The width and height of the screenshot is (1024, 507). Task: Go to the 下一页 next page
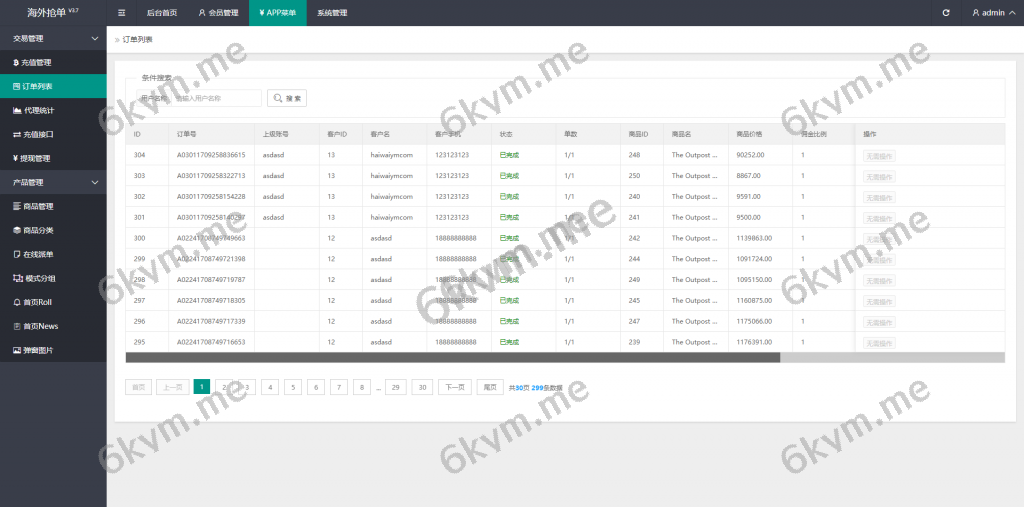[x=454, y=387]
